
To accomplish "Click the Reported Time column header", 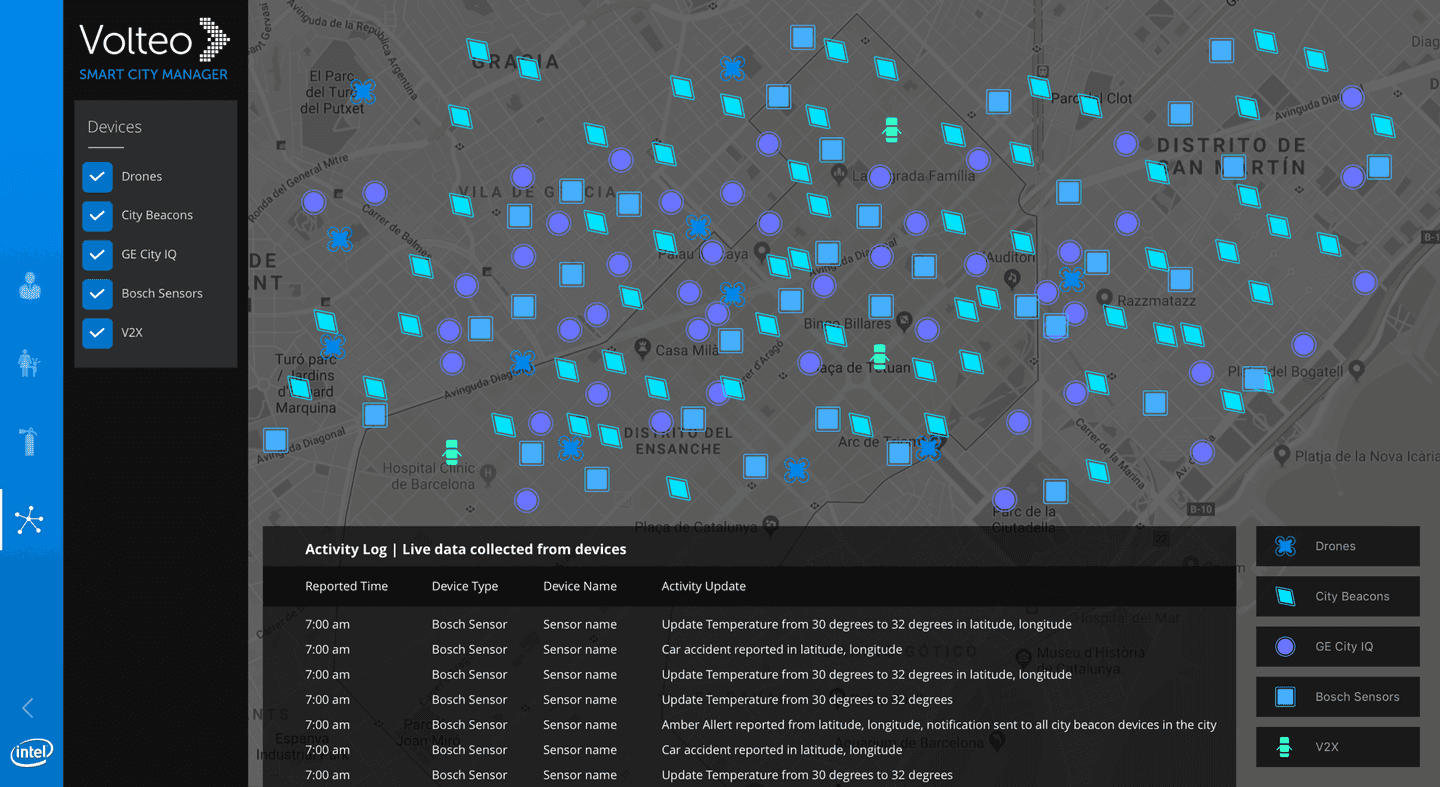I will 346,586.
